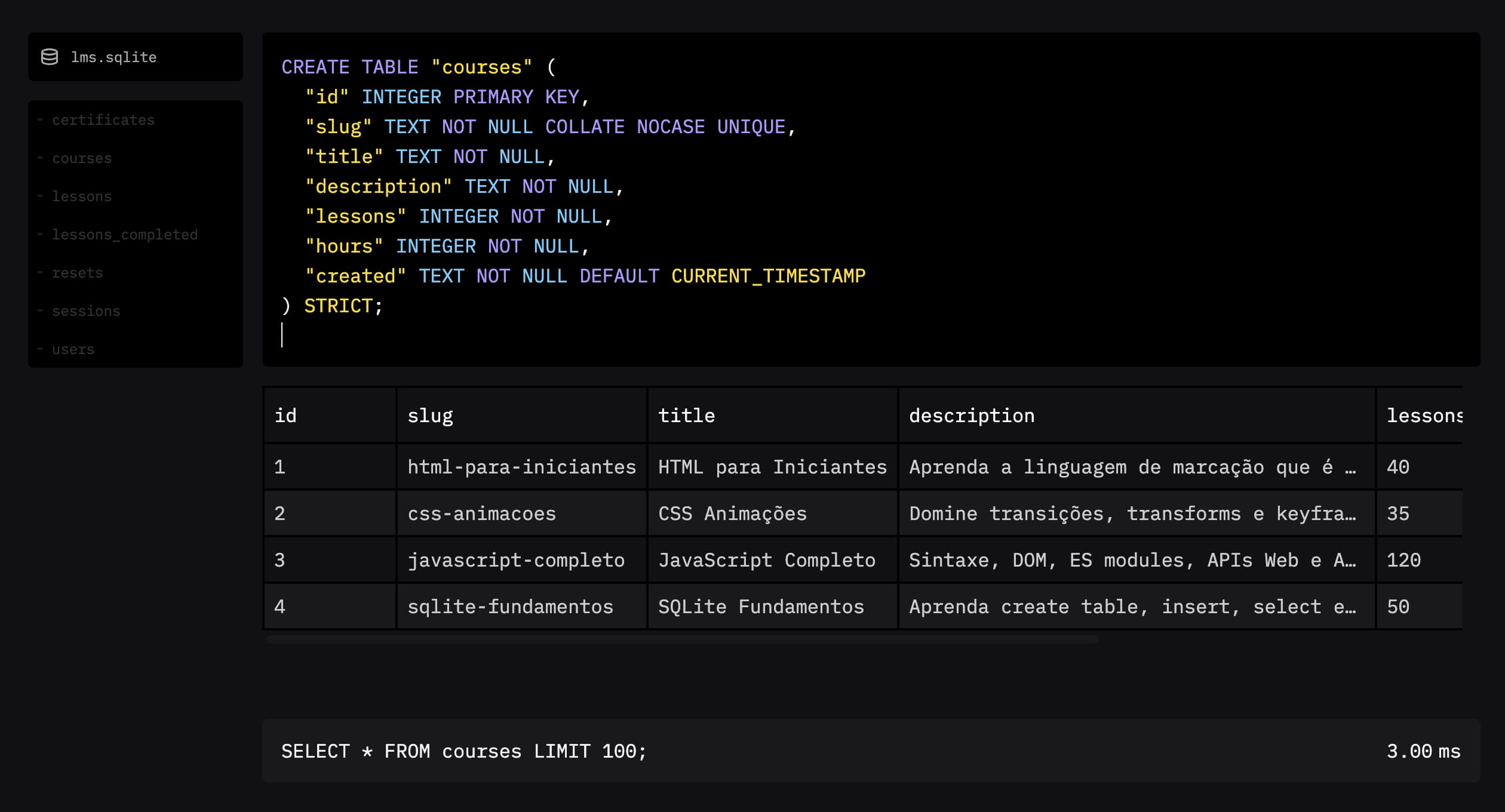
Task: Select the html-para-iniciantes slug cell
Action: [522, 467]
